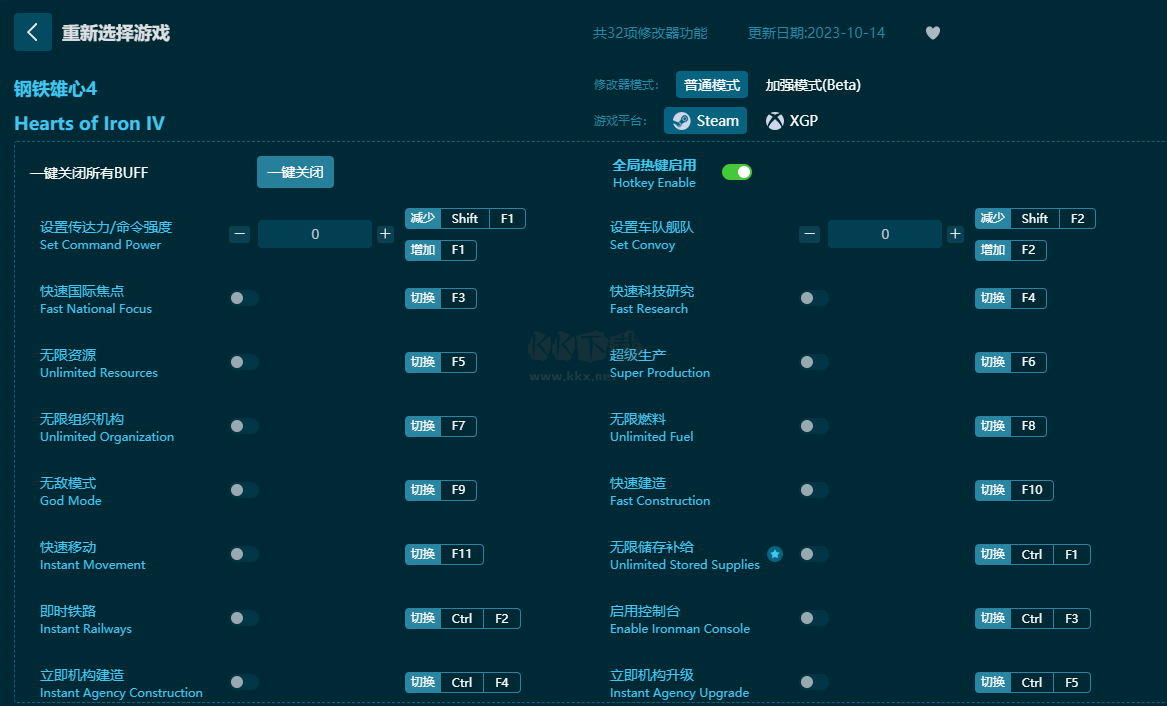Click the 切换 Ctrl F2 hotkey button
This screenshot has height=706, width=1167.
click(463, 618)
